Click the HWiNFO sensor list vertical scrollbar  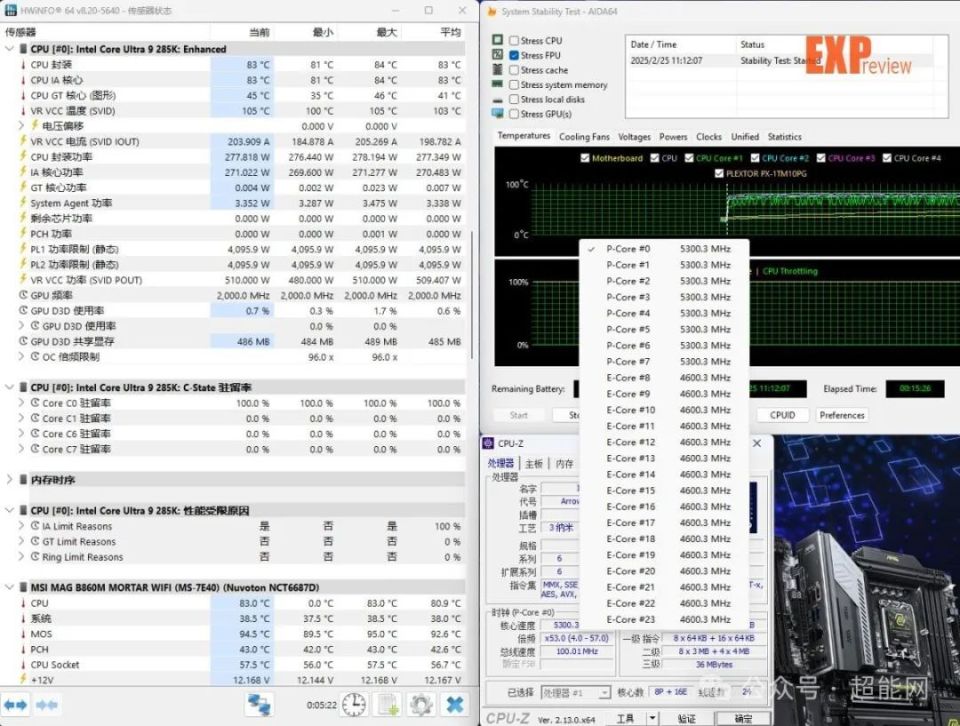(x=471, y=294)
